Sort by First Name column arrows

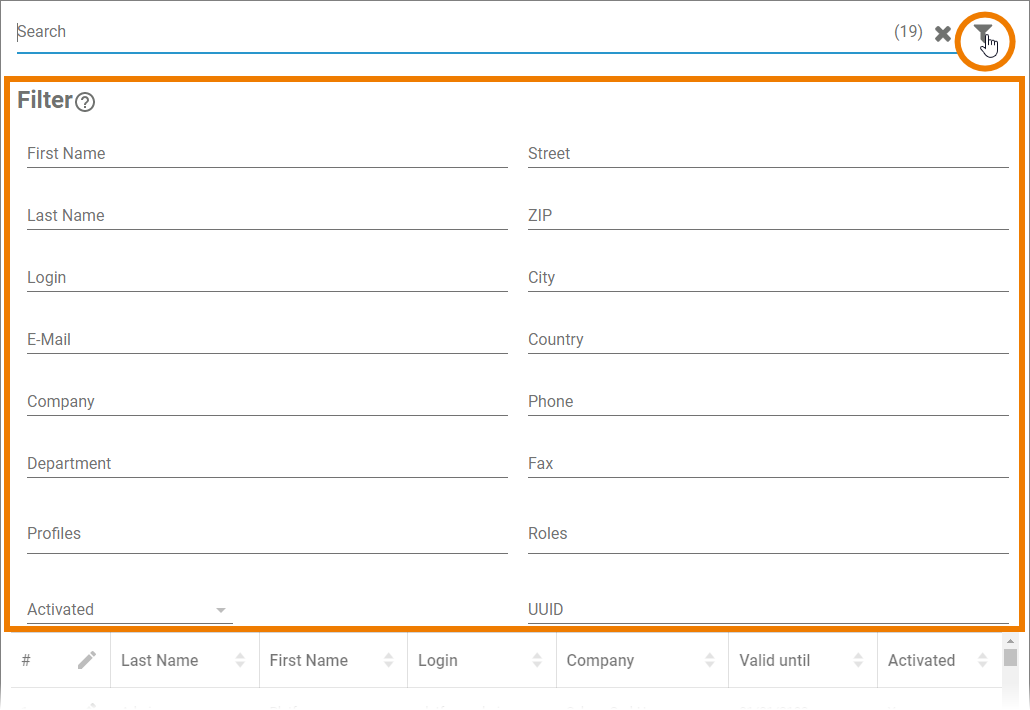click(388, 660)
